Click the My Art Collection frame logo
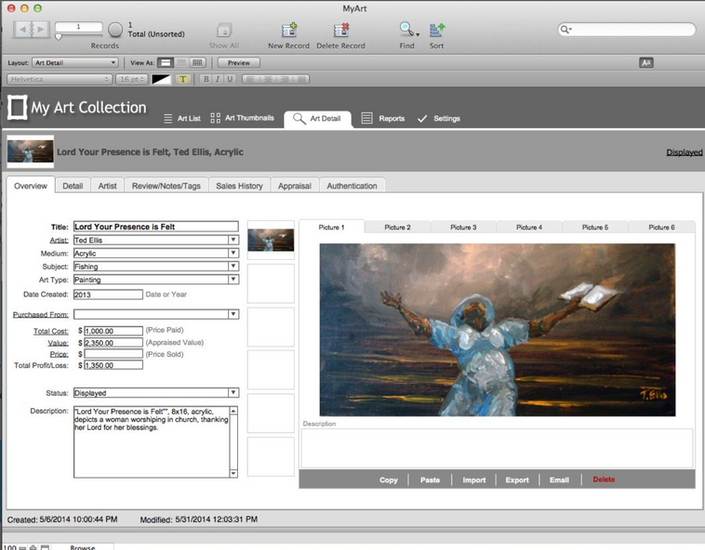 click(x=18, y=107)
